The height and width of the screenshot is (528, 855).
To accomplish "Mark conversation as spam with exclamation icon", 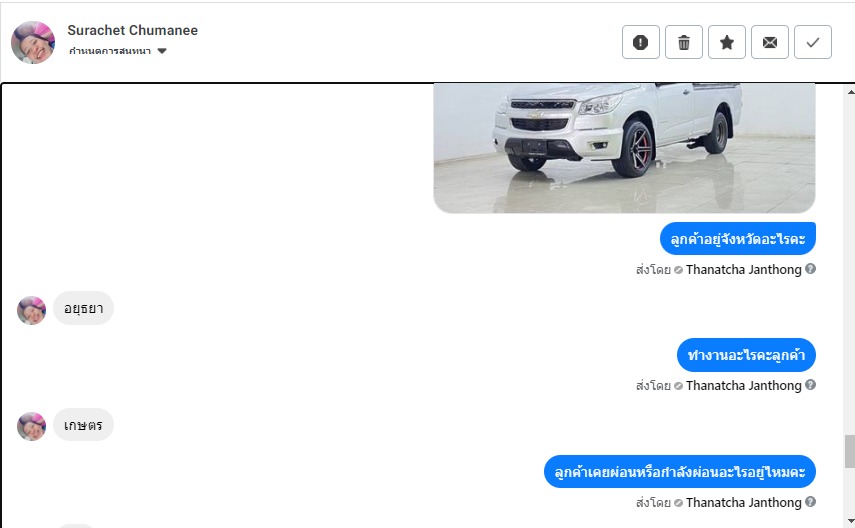I will (x=641, y=42).
